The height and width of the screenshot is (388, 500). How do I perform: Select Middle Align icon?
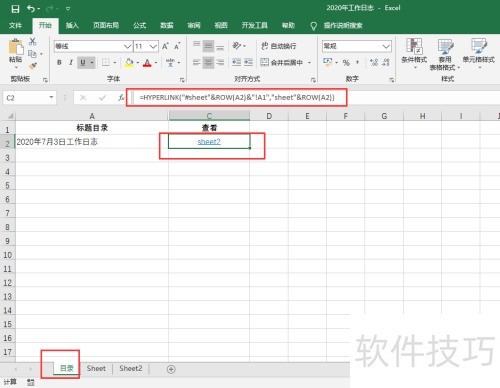[x=208, y=46]
